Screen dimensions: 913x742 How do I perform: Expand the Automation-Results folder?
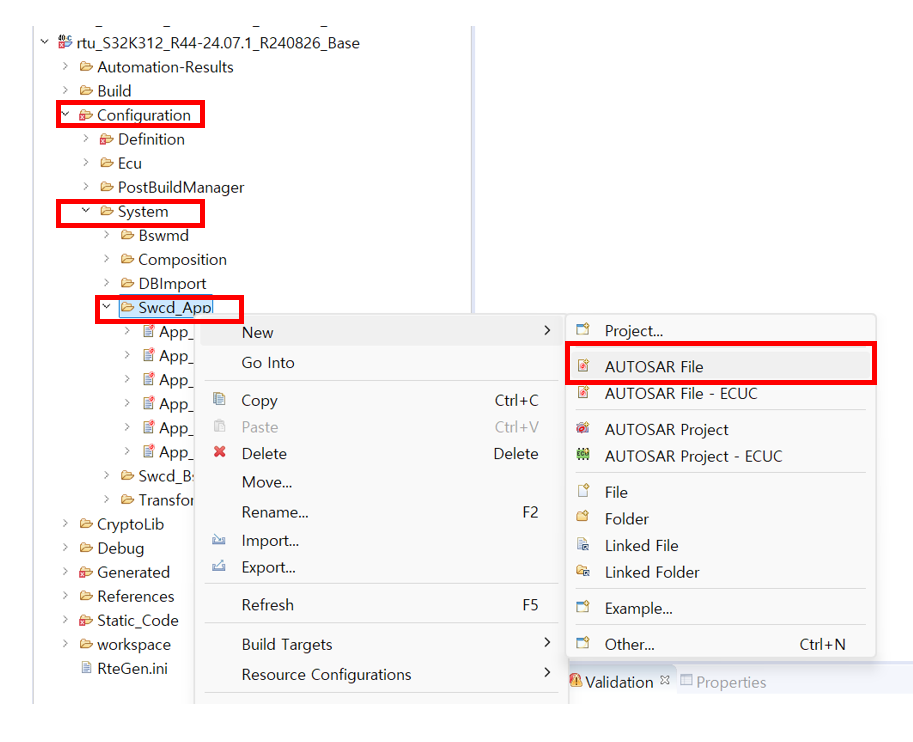click(65, 67)
